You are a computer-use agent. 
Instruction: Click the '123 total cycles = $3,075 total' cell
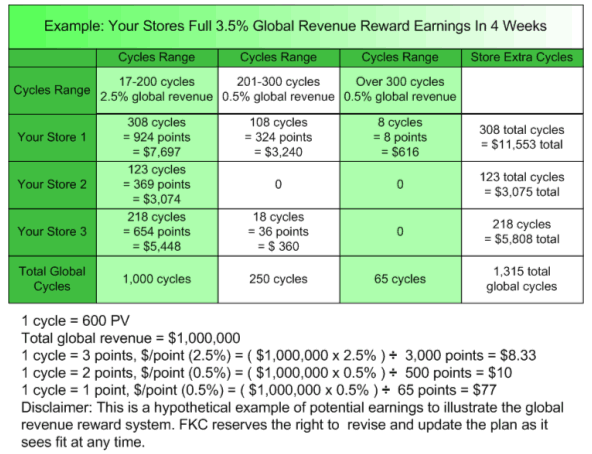(522, 185)
